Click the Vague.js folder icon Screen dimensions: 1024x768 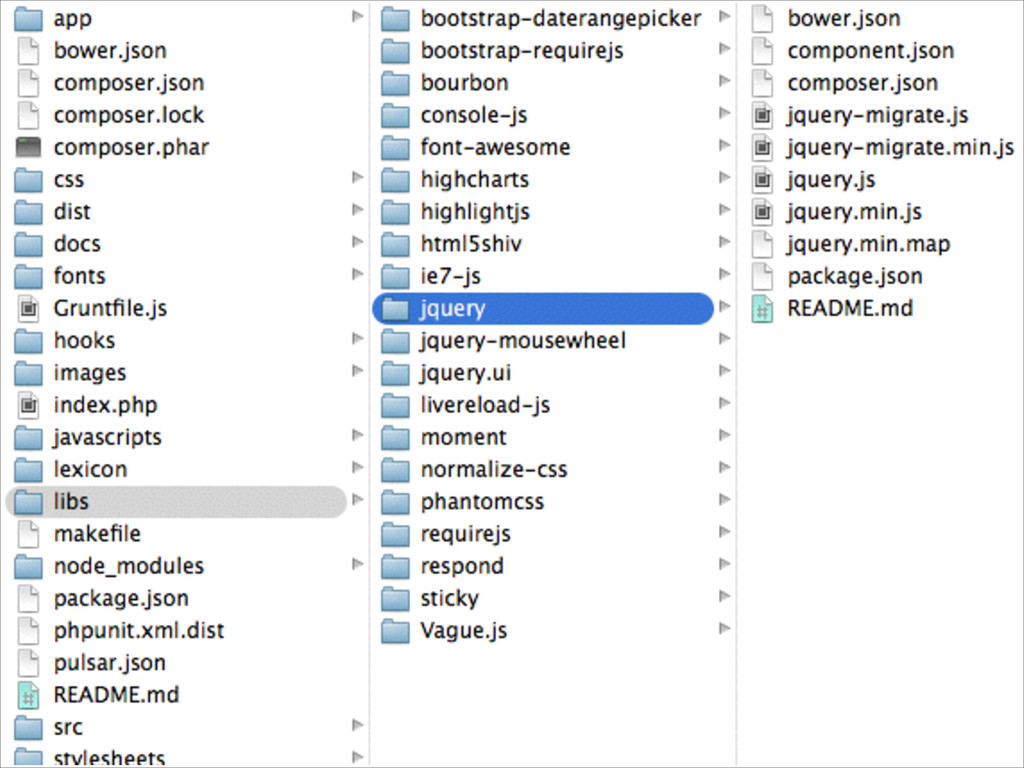click(x=395, y=631)
